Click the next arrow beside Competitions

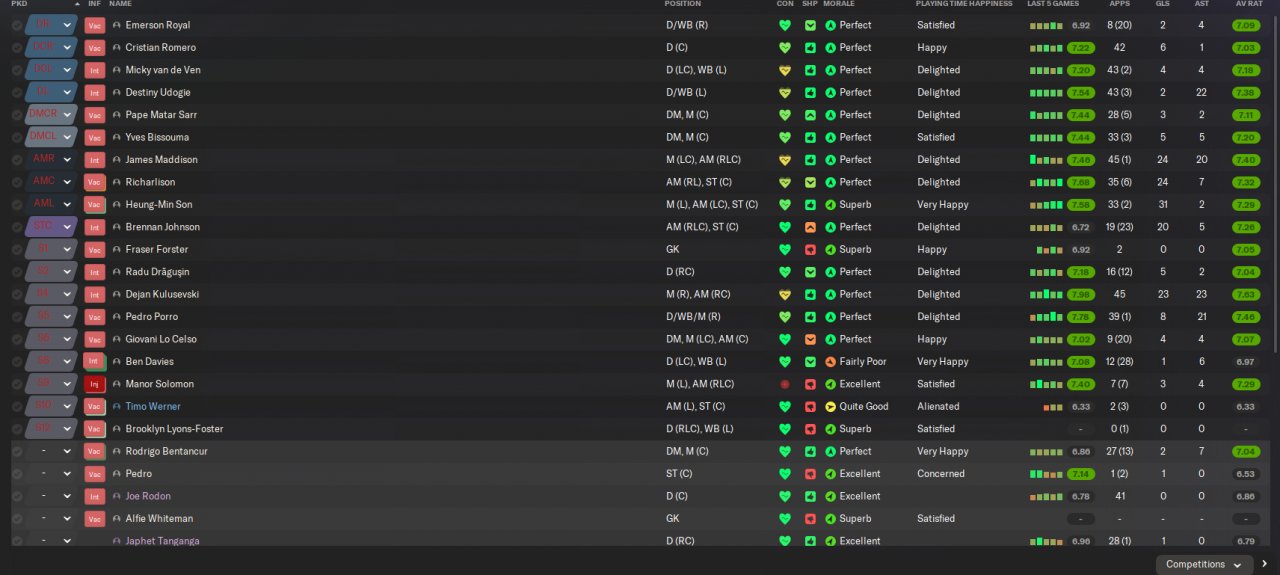[1264, 564]
